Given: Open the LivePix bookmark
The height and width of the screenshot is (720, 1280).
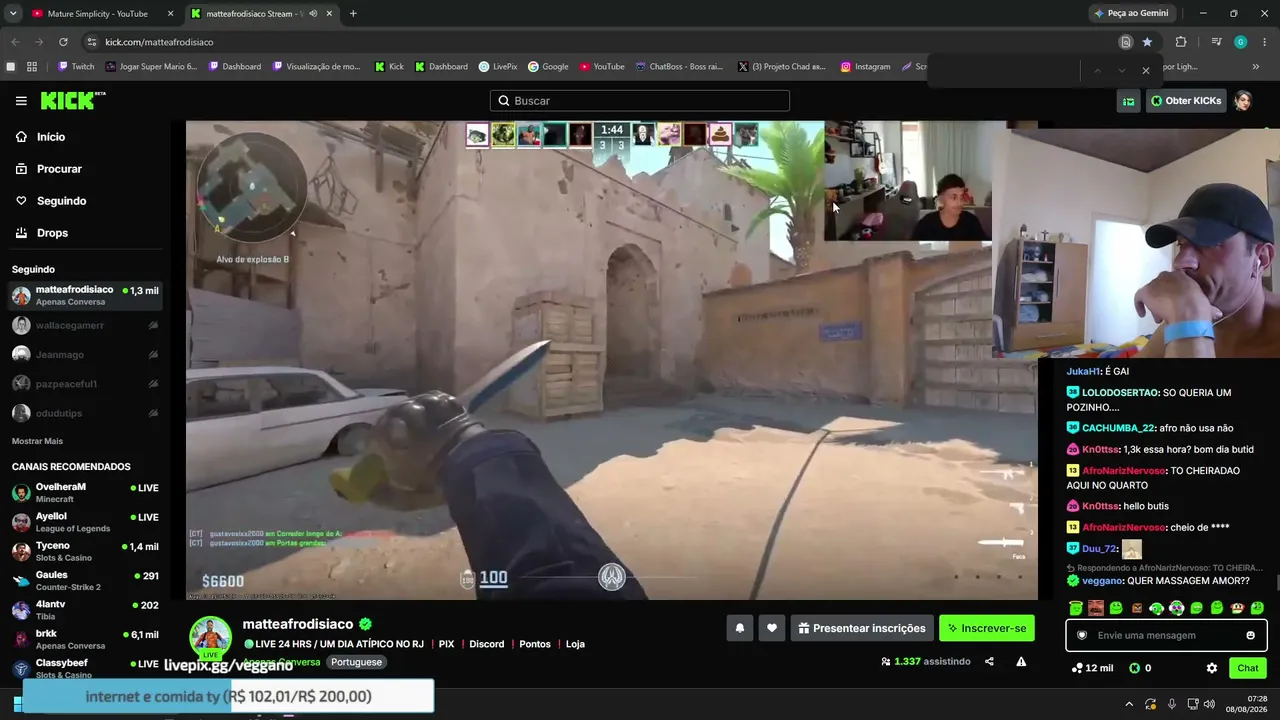Looking at the screenshot, I should coord(498,67).
